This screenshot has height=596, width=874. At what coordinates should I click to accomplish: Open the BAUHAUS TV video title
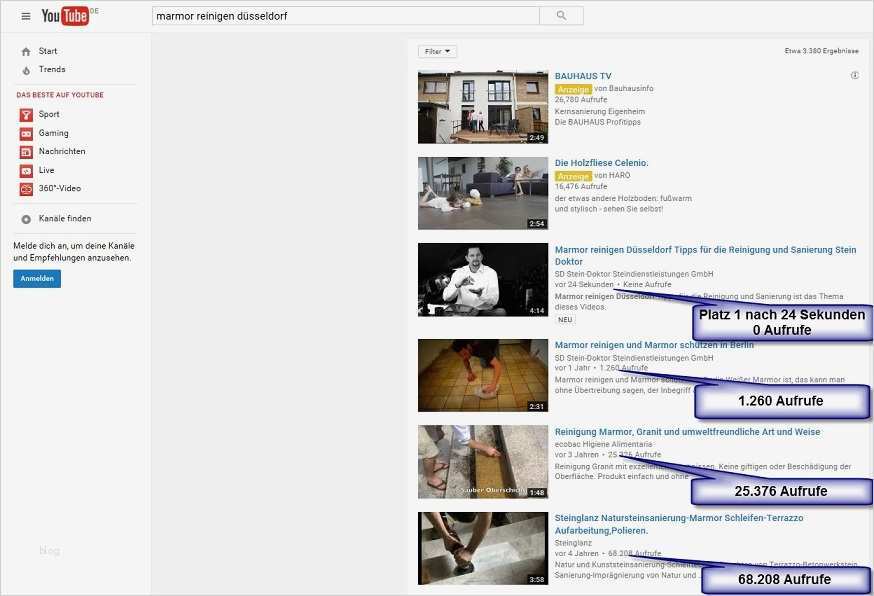click(x=583, y=76)
